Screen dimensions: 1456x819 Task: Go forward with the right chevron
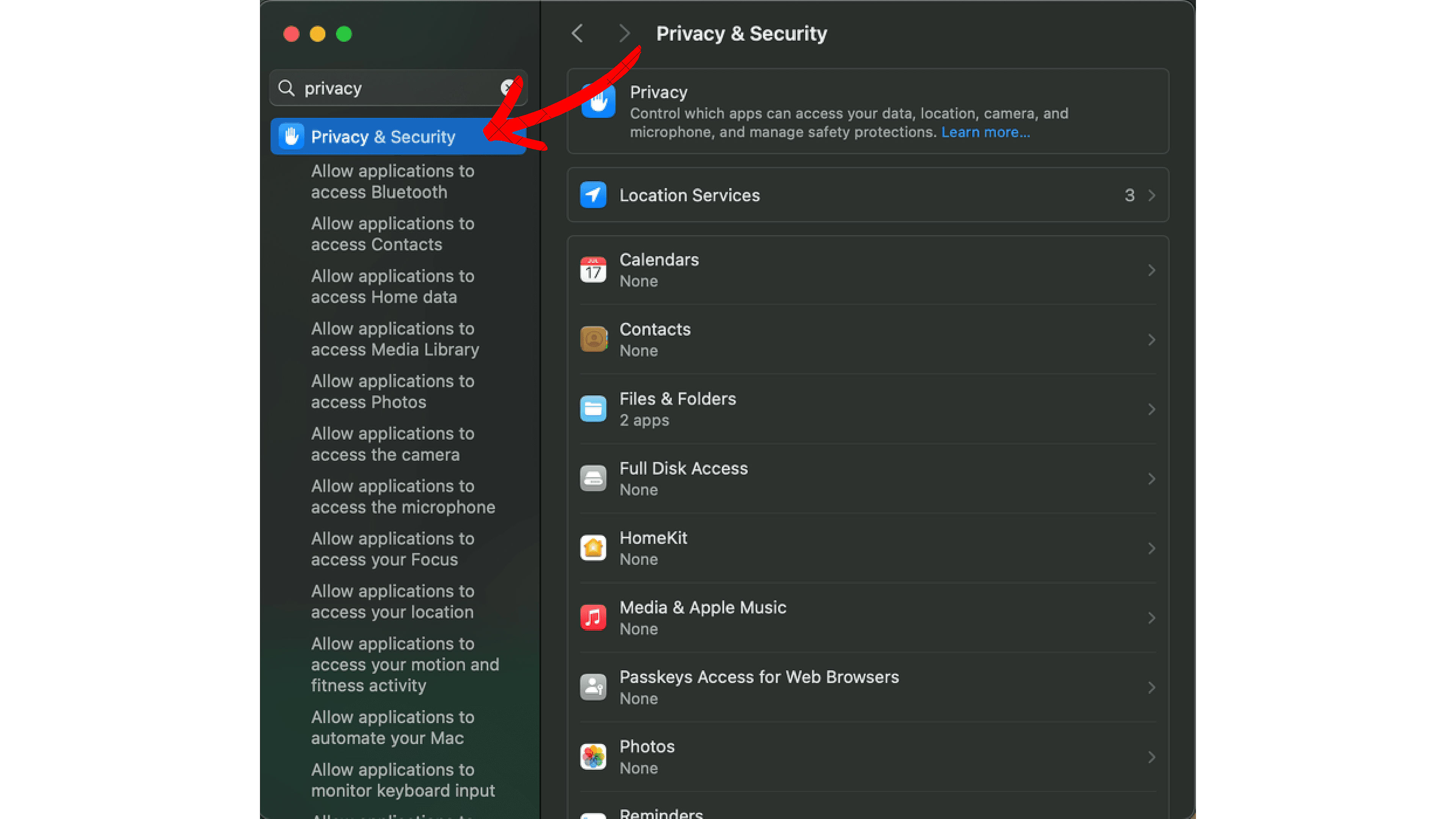[x=624, y=33]
